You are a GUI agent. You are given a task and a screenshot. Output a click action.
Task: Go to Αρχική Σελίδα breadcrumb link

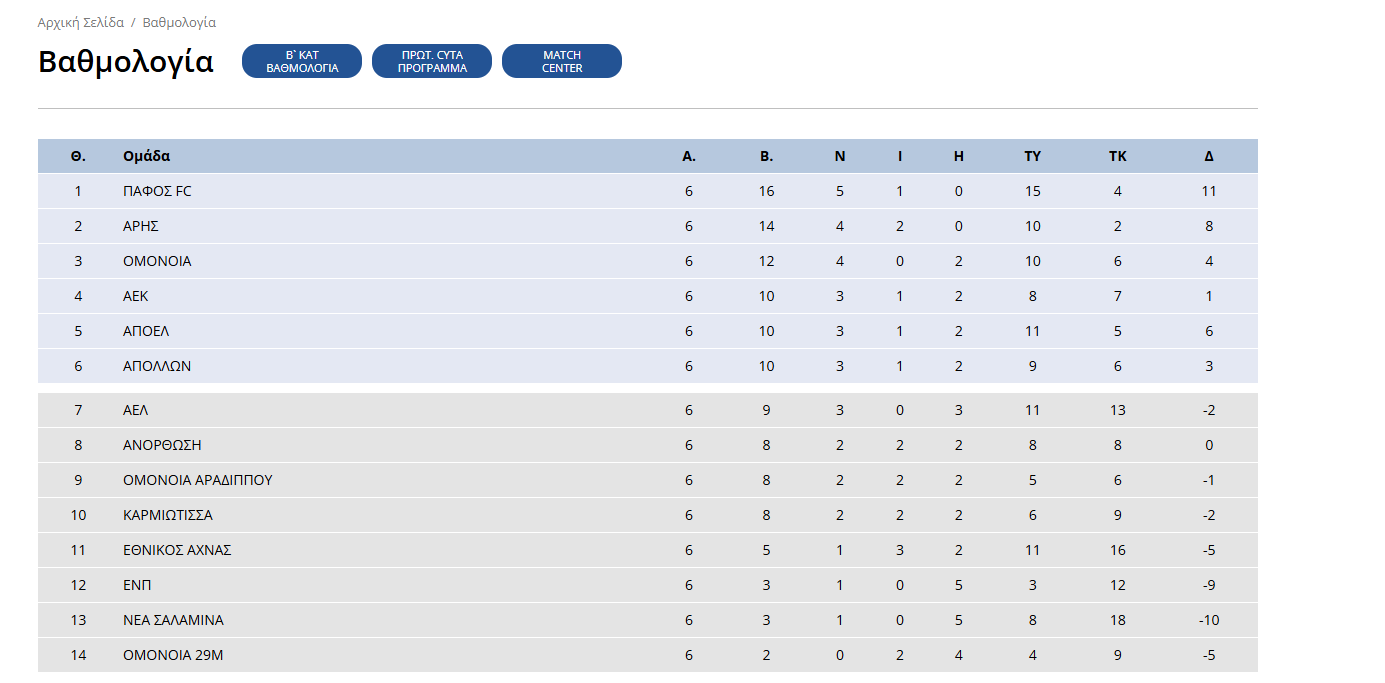(x=81, y=22)
